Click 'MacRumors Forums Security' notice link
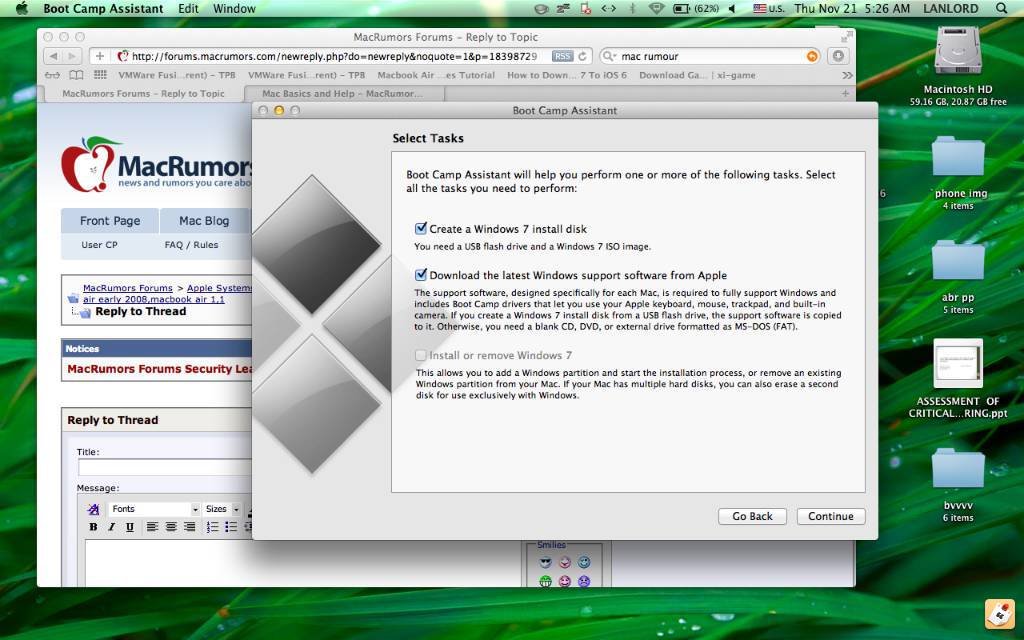1024x640 pixels. tap(159, 369)
